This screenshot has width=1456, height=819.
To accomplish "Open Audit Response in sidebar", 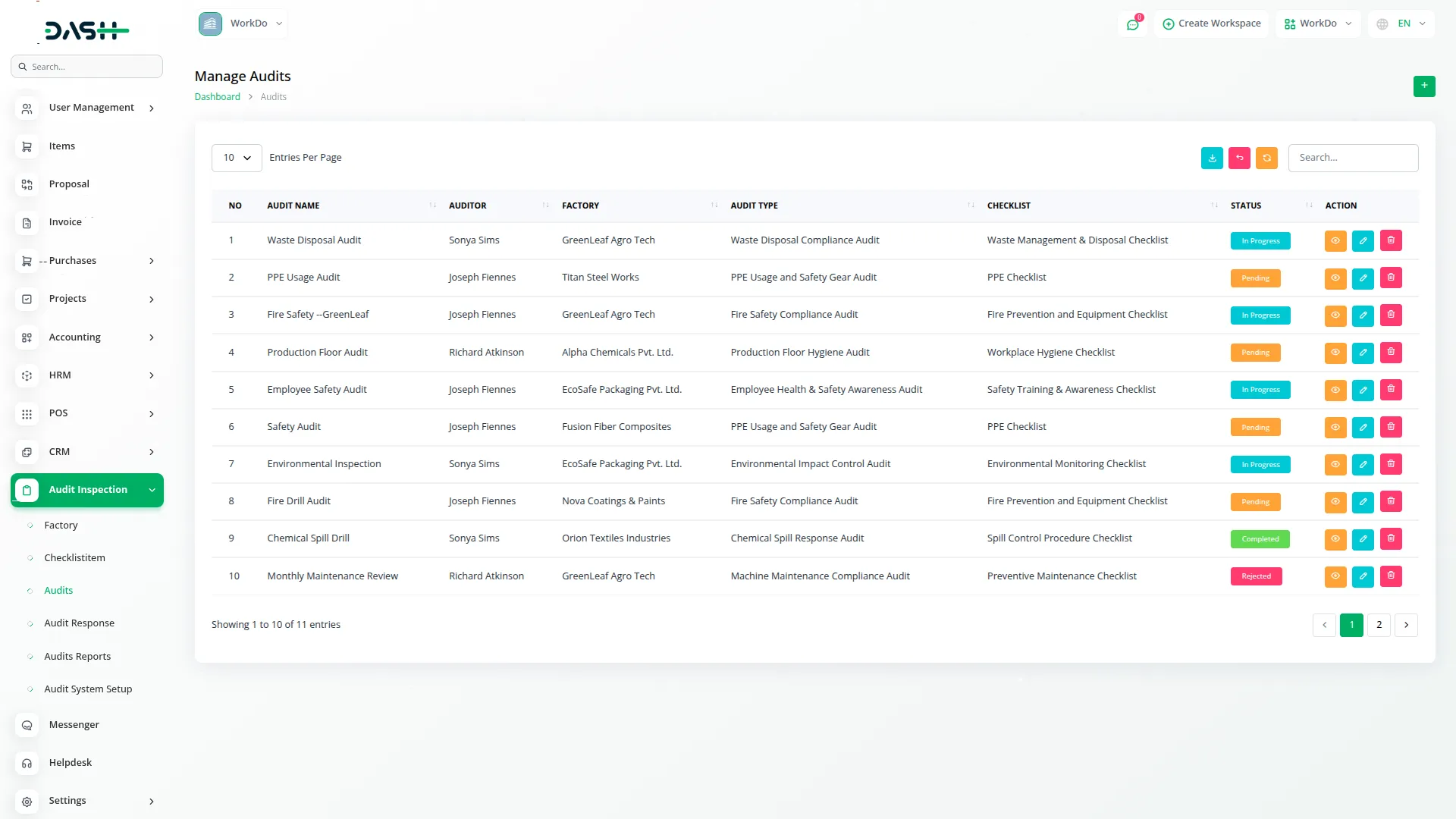I will [79, 623].
